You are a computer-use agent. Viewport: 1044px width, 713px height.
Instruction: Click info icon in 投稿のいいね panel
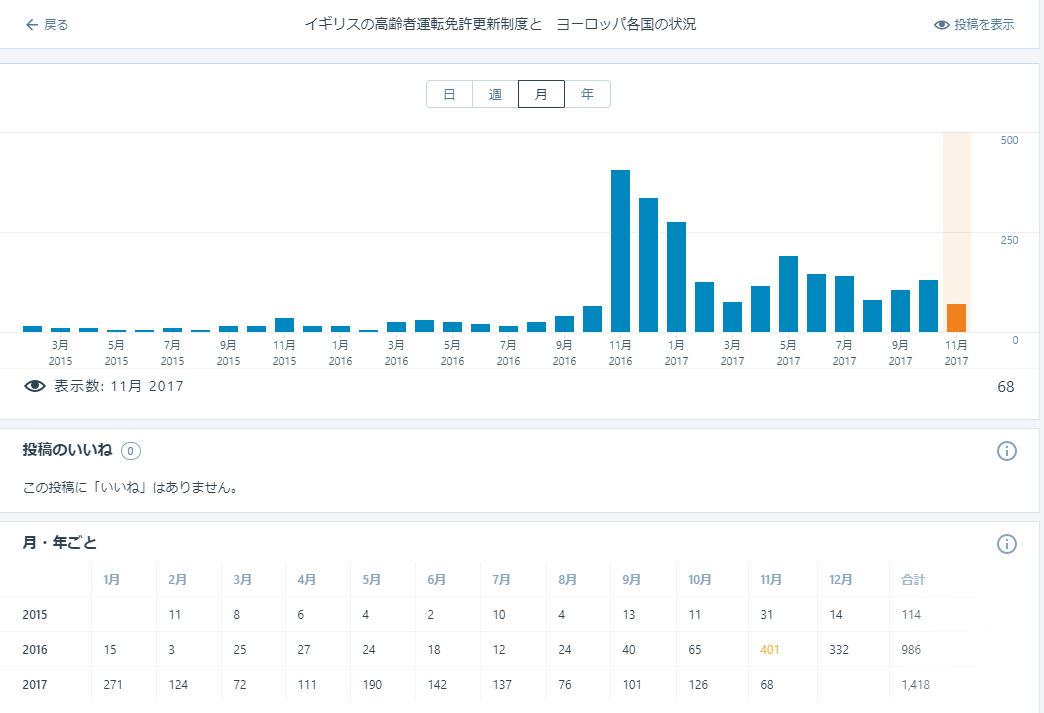pyautogui.click(x=1006, y=451)
